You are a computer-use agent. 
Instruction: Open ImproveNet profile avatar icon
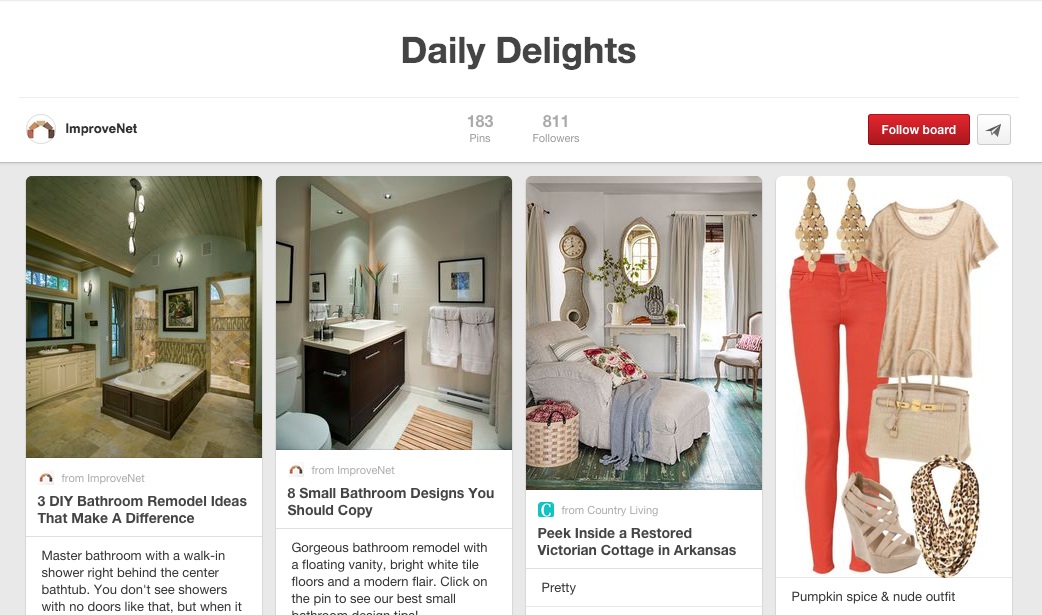[x=41, y=129]
